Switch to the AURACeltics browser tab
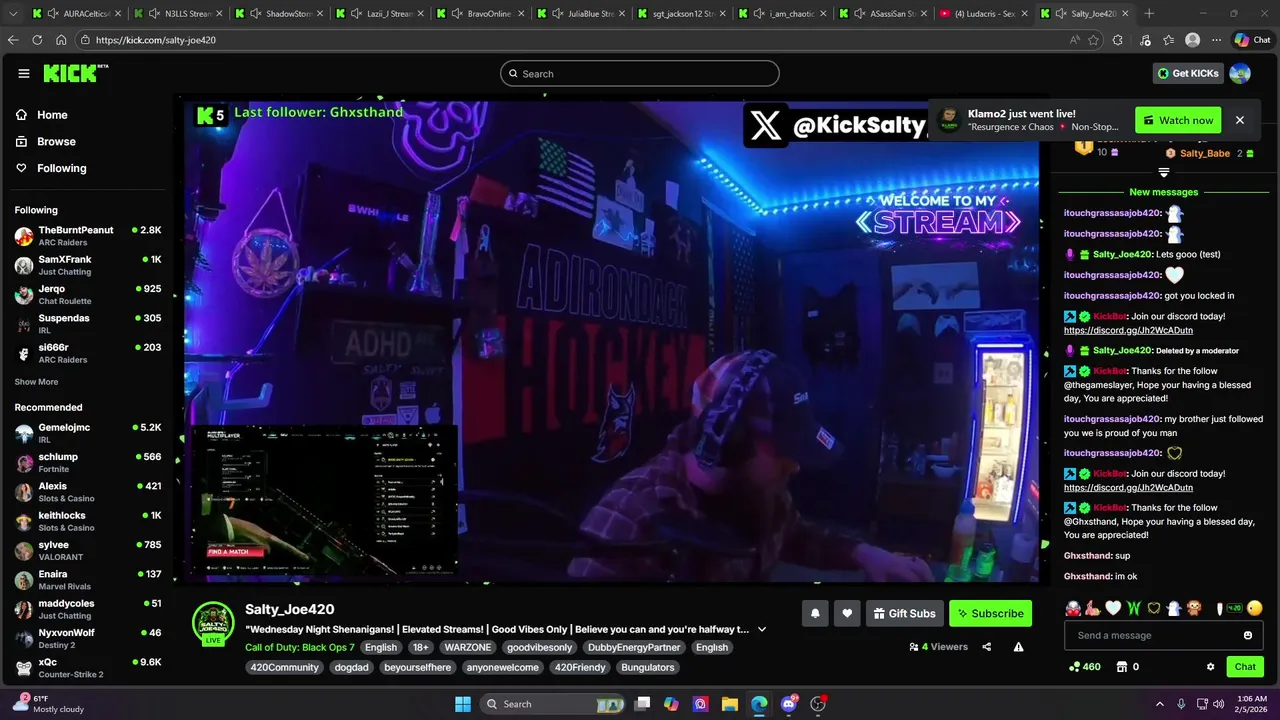The width and height of the screenshot is (1280, 720). tap(76, 13)
